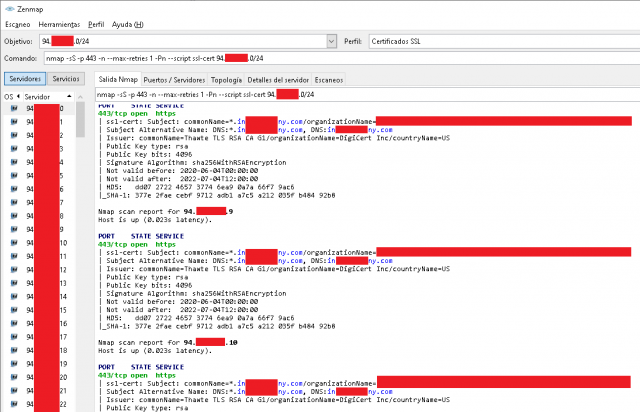Select OS icon of host ending in 11
640x412 pixels.
tap(14, 256)
